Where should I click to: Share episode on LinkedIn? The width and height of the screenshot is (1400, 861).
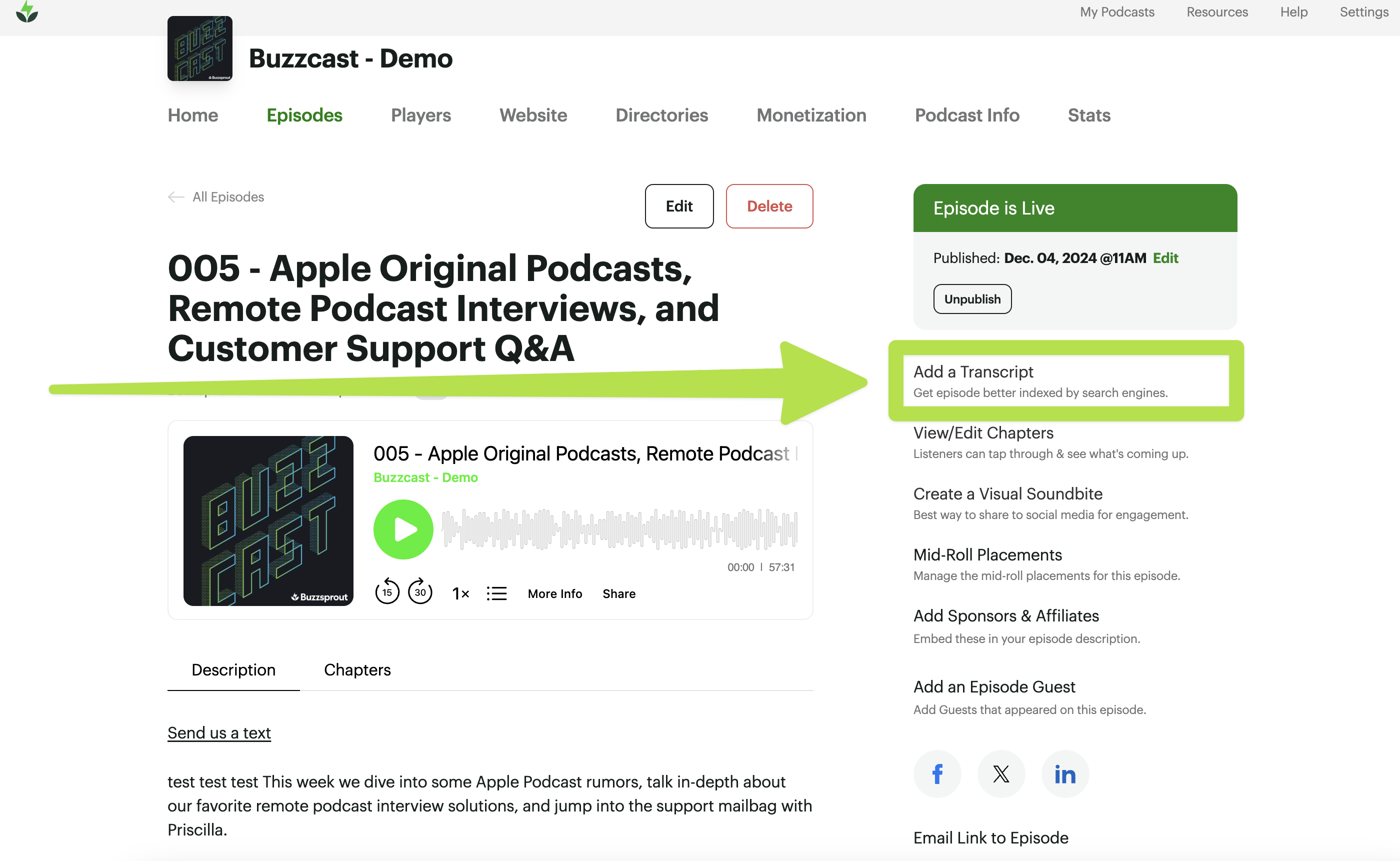tap(1064, 774)
